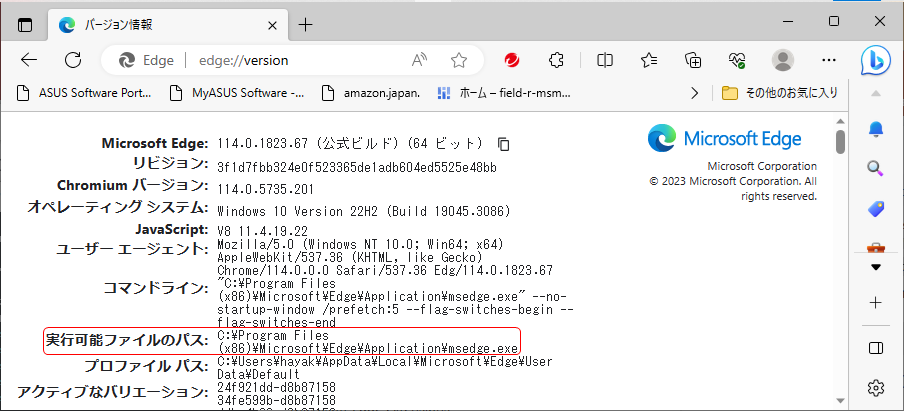Open the Bing Copilot sidebar button

click(876, 60)
